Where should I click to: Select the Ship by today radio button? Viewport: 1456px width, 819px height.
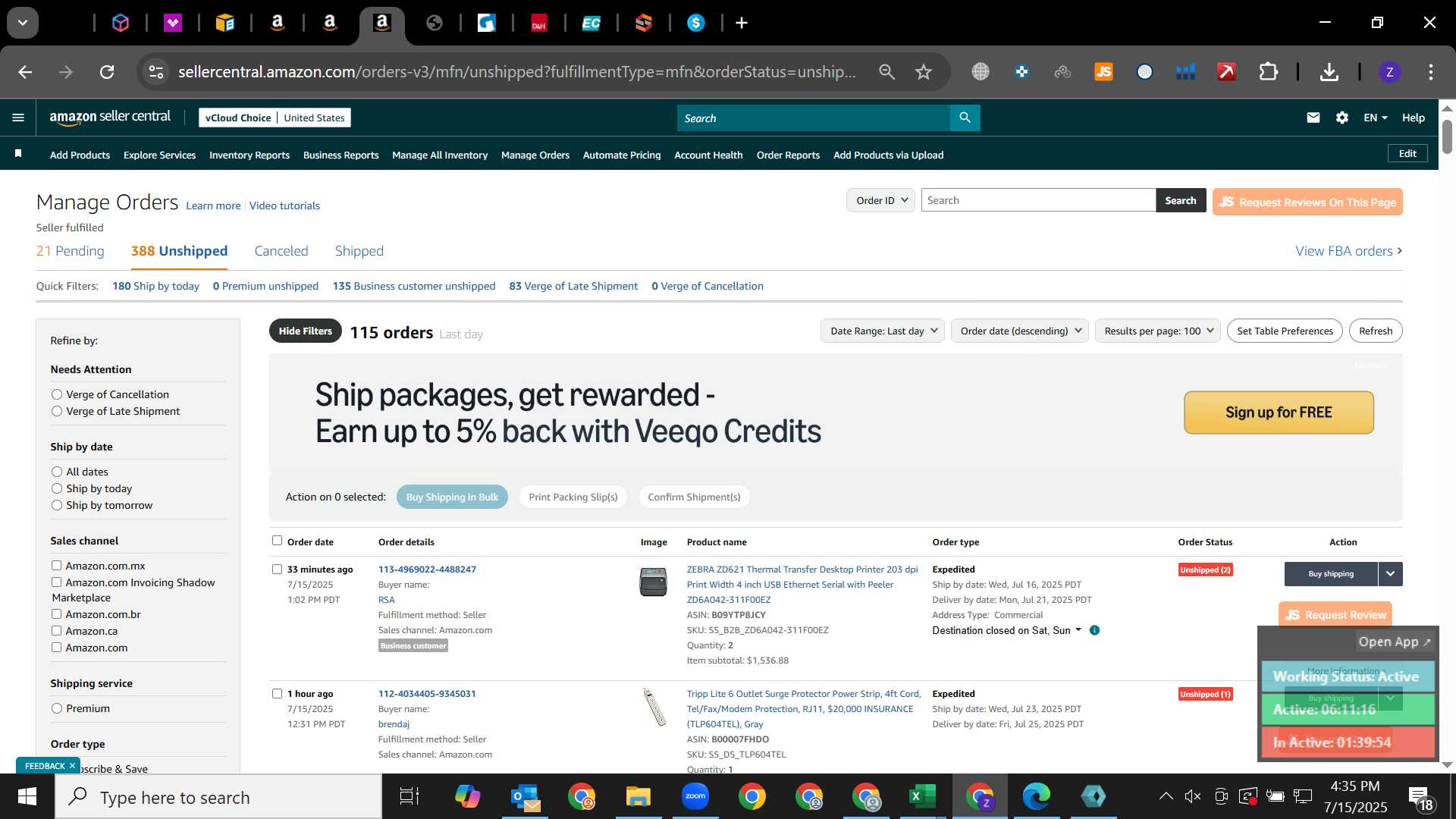click(57, 488)
